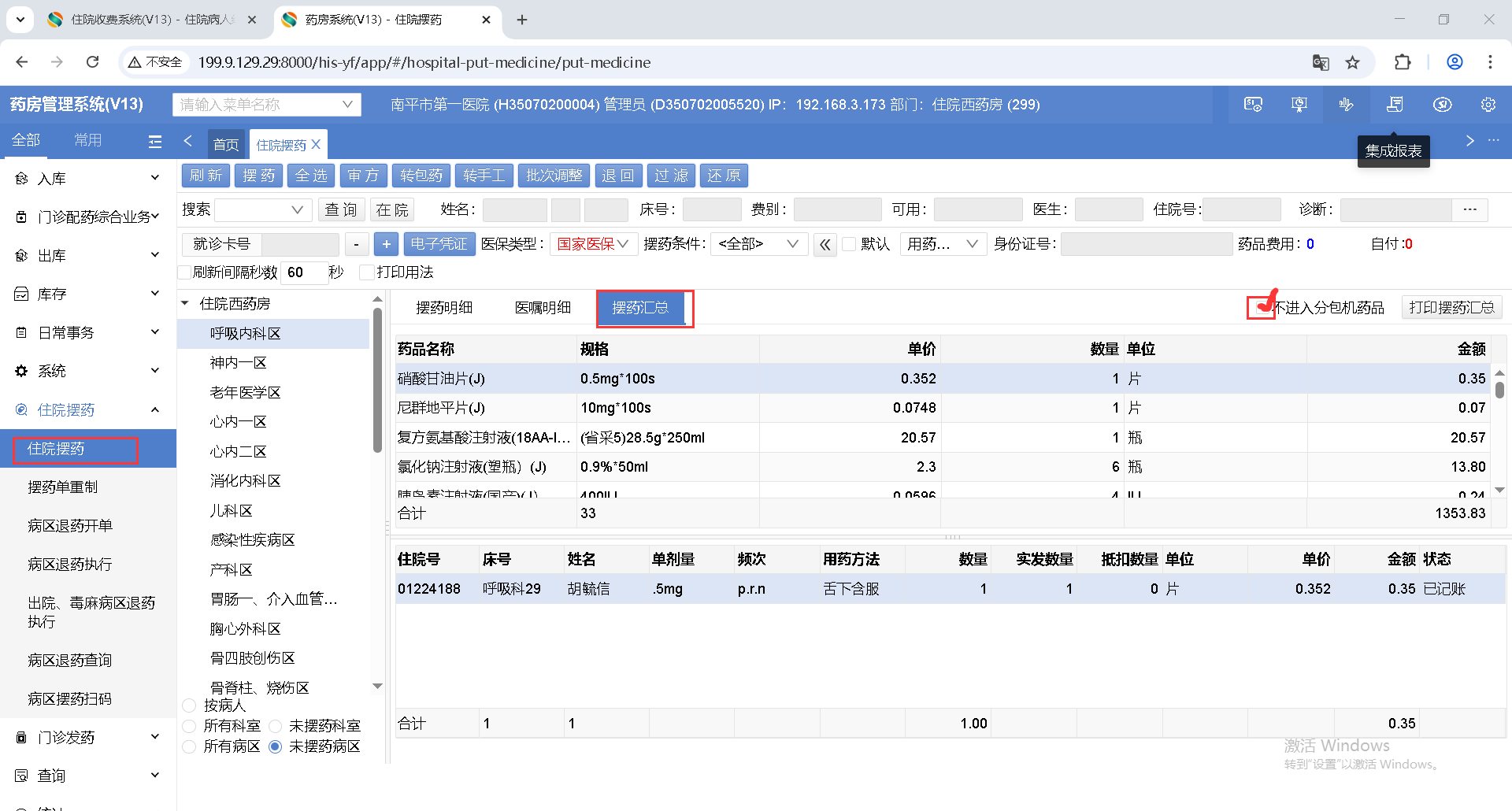Screen dimensions: 1512x811
Task: Click the oval SI icon in header
Action: coord(1442,105)
